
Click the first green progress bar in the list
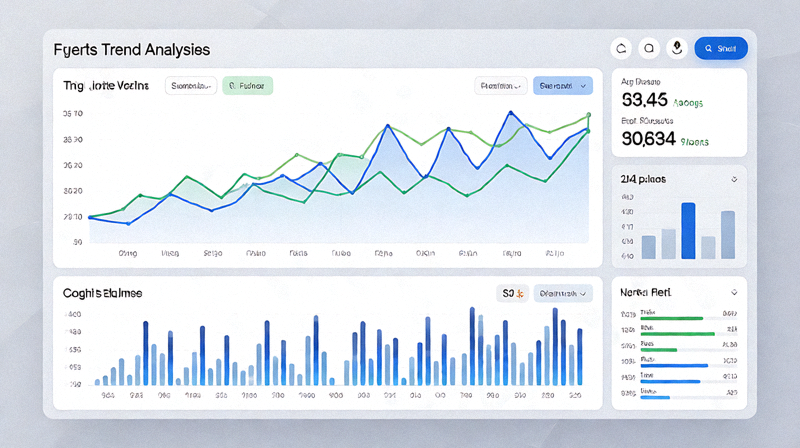click(671, 318)
